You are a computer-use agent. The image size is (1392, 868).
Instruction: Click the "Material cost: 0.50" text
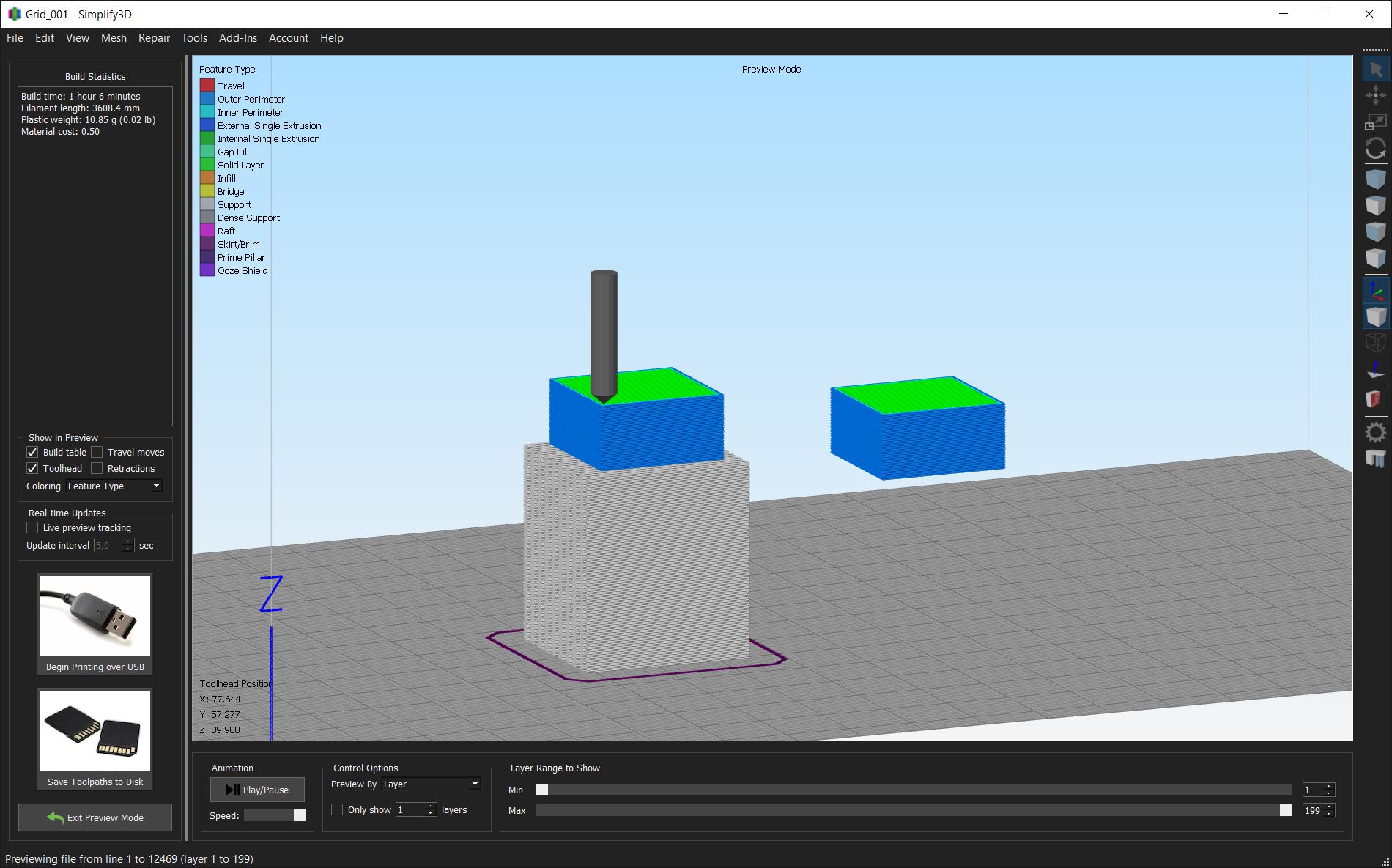click(x=60, y=131)
